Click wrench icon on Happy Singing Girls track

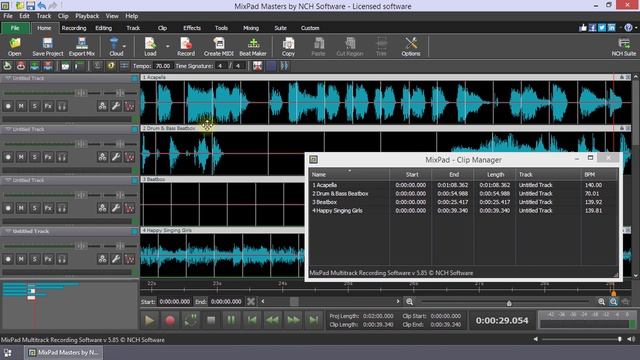tap(116, 259)
